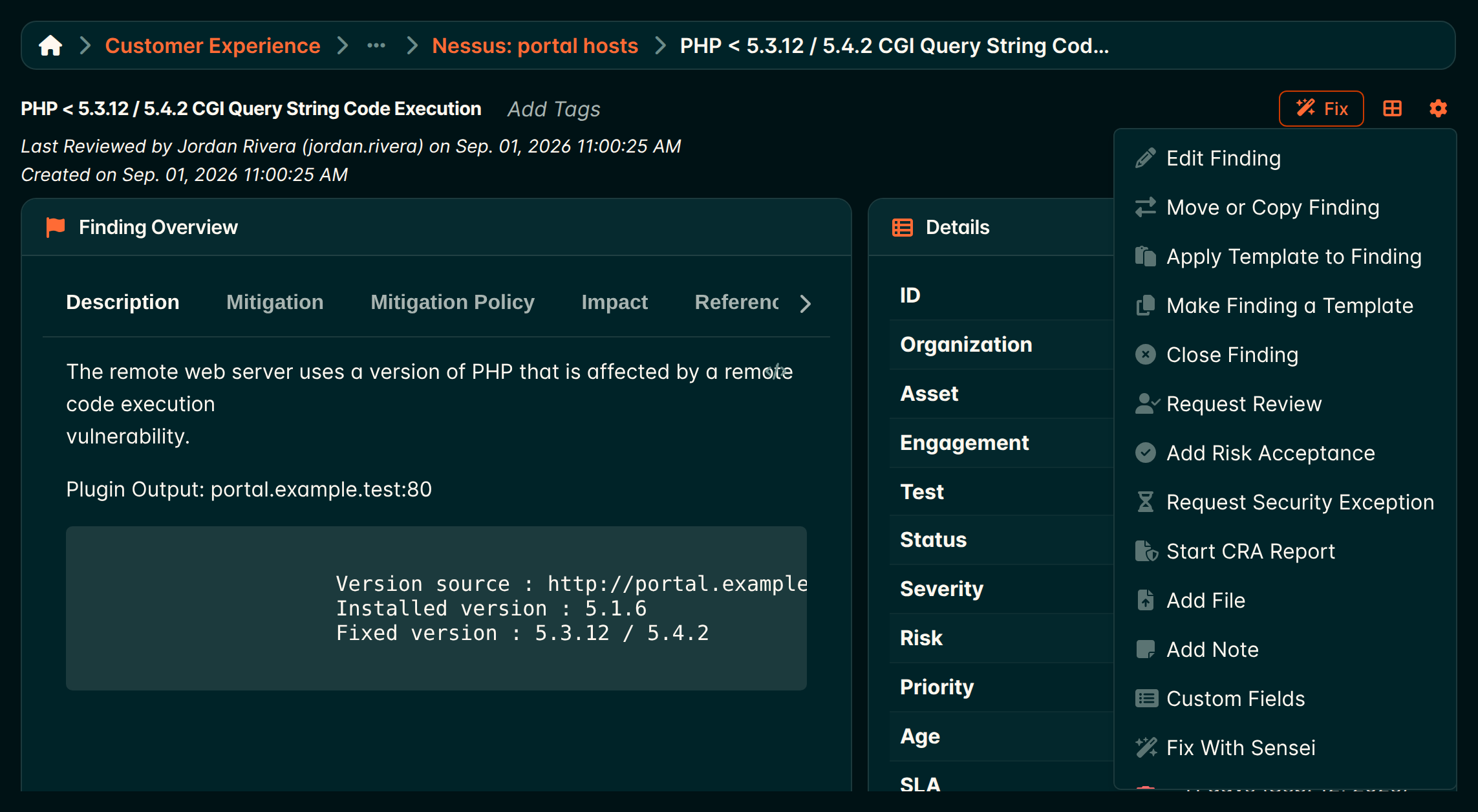
Task: Go to the home dashboard icon
Action: point(50,46)
